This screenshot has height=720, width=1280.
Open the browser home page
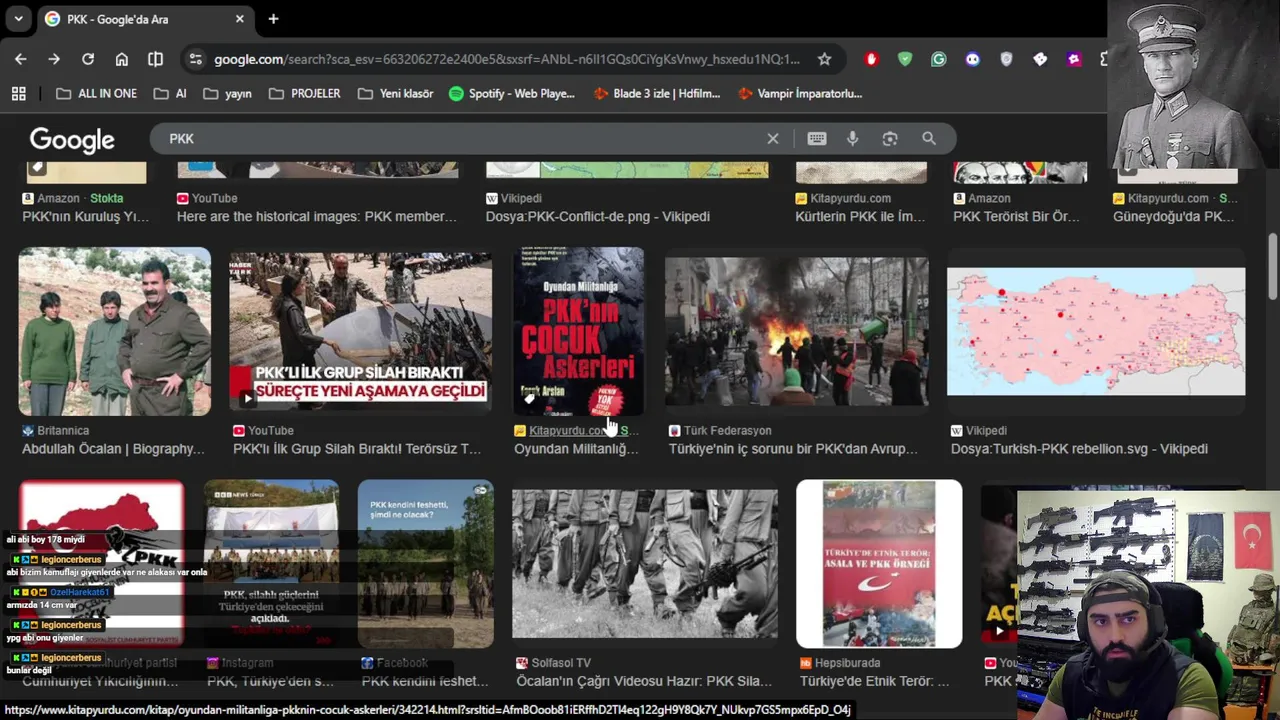pyautogui.click(x=122, y=59)
